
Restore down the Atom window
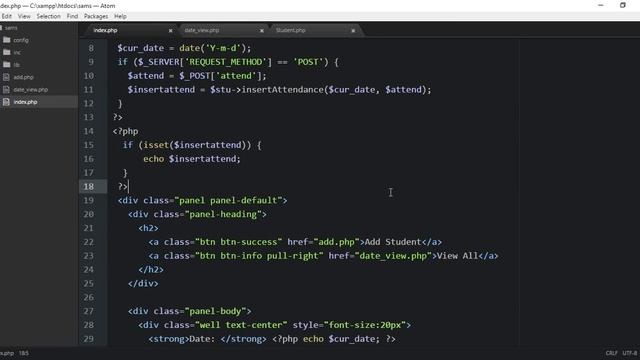tap(623, 5)
